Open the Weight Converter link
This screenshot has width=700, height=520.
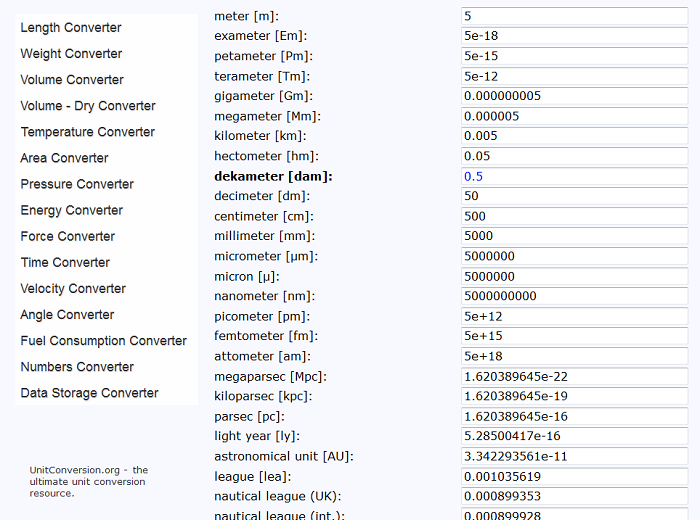(x=71, y=54)
